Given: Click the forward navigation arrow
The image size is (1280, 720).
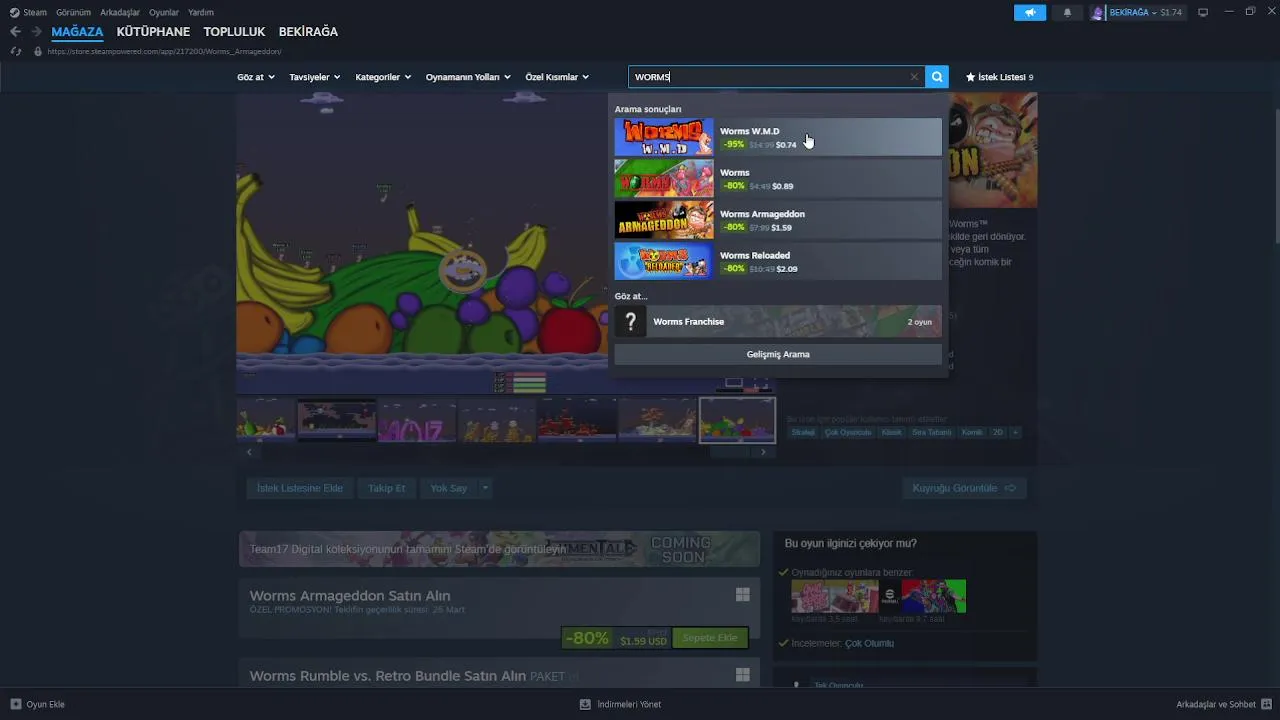Looking at the screenshot, I should click(x=36, y=32).
